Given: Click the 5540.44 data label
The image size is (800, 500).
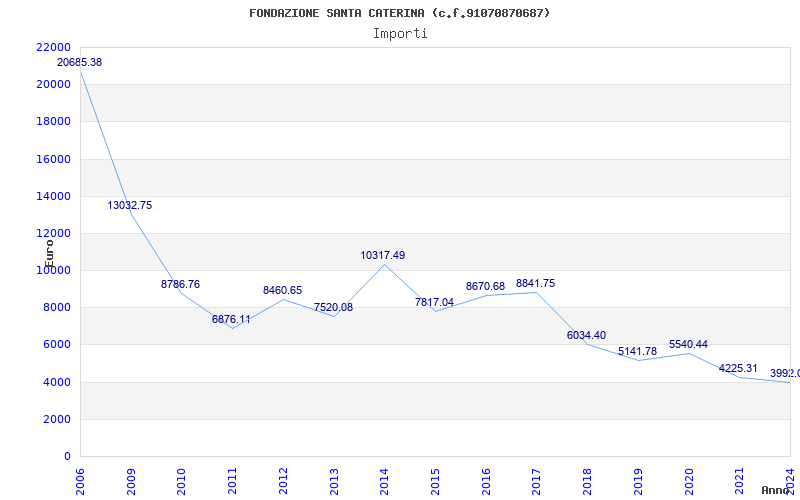Looking at the screenshot, I should click(x=688, y=344).
